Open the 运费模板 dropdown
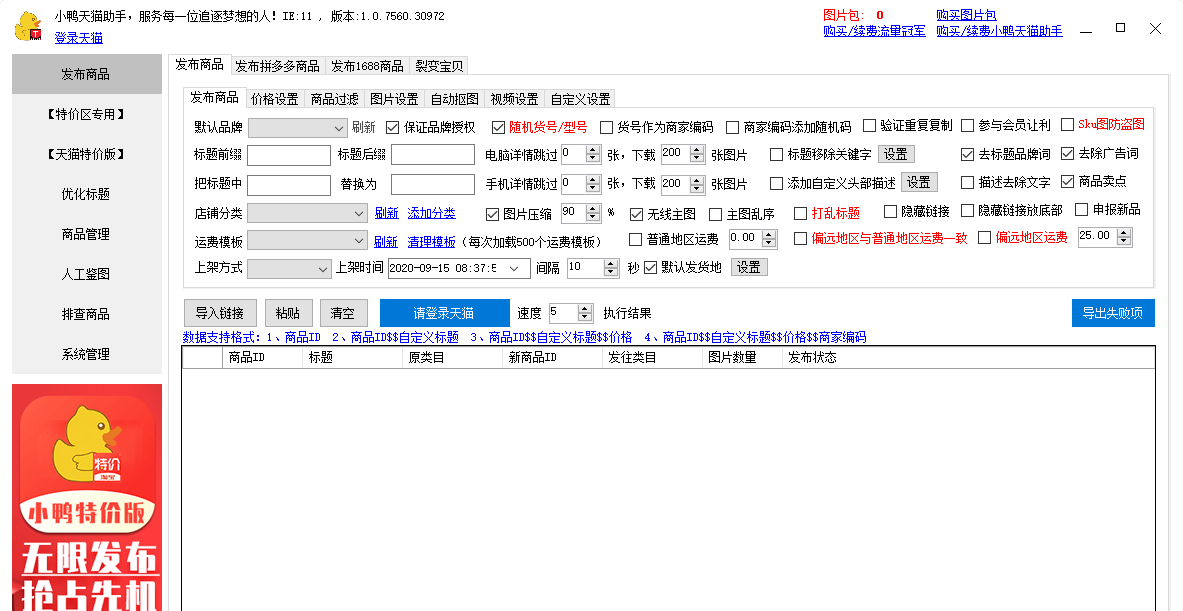Image resolution: width=1183 pixels, height=611 pixels. pos(307,241)
